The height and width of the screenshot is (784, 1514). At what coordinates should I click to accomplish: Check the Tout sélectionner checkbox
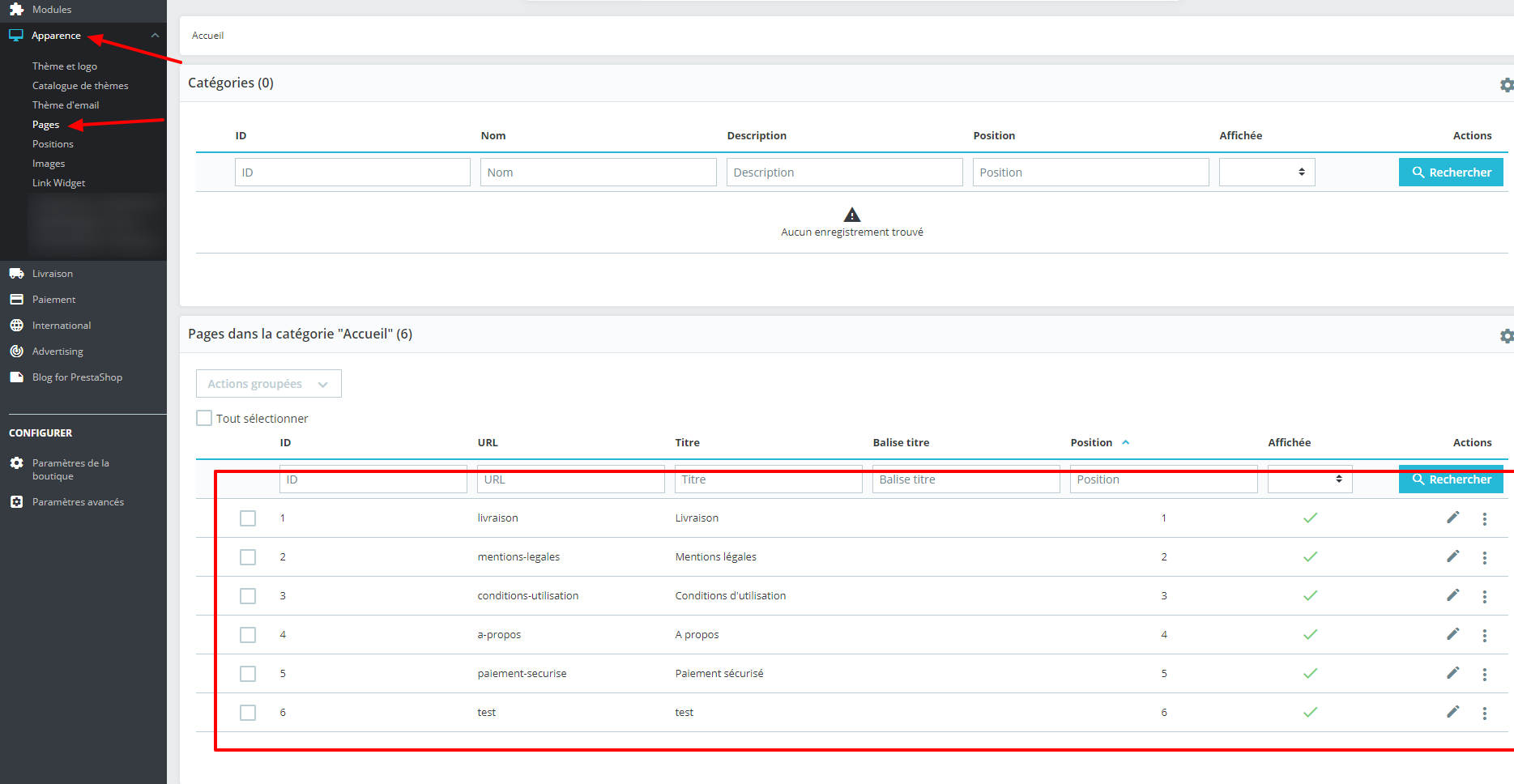point(204,418)
